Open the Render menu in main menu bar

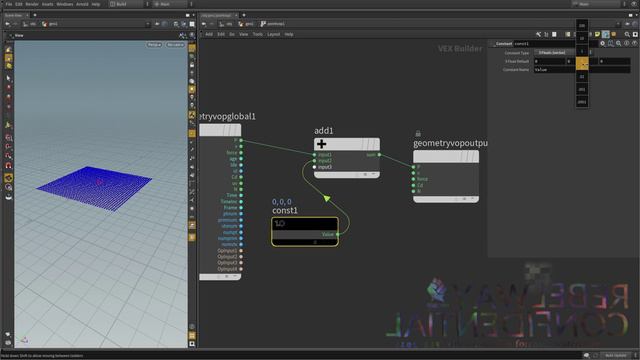pos(32,4)
